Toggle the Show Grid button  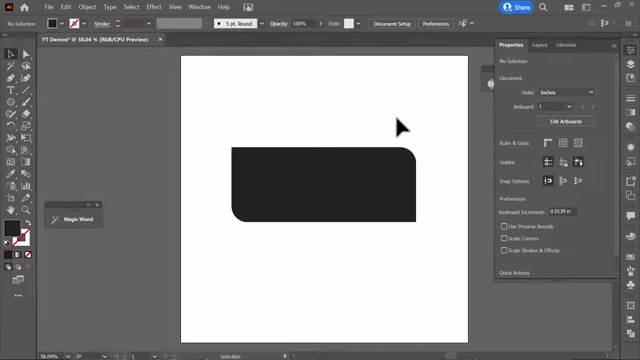[563, 143]
